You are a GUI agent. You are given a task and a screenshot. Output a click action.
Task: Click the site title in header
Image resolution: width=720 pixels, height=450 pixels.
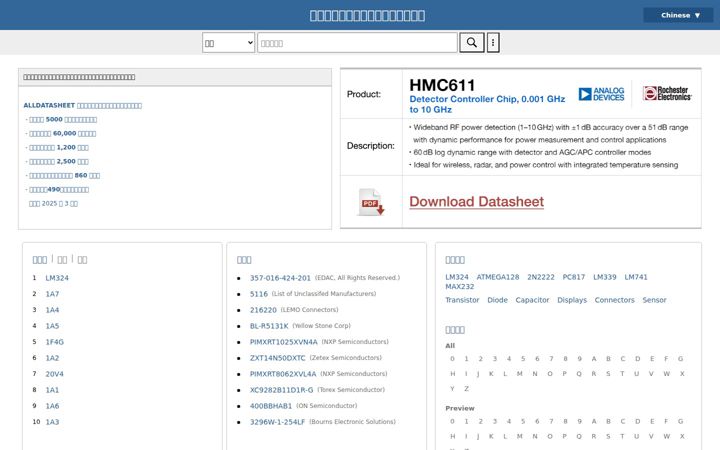point(367,15)
